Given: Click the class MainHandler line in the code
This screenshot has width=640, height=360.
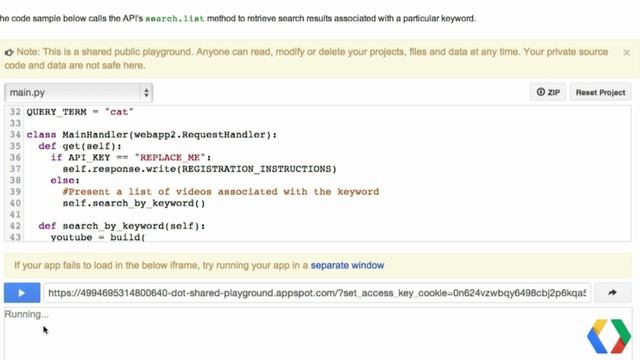Looking at the screenshot, I should [x=152, y=135].
